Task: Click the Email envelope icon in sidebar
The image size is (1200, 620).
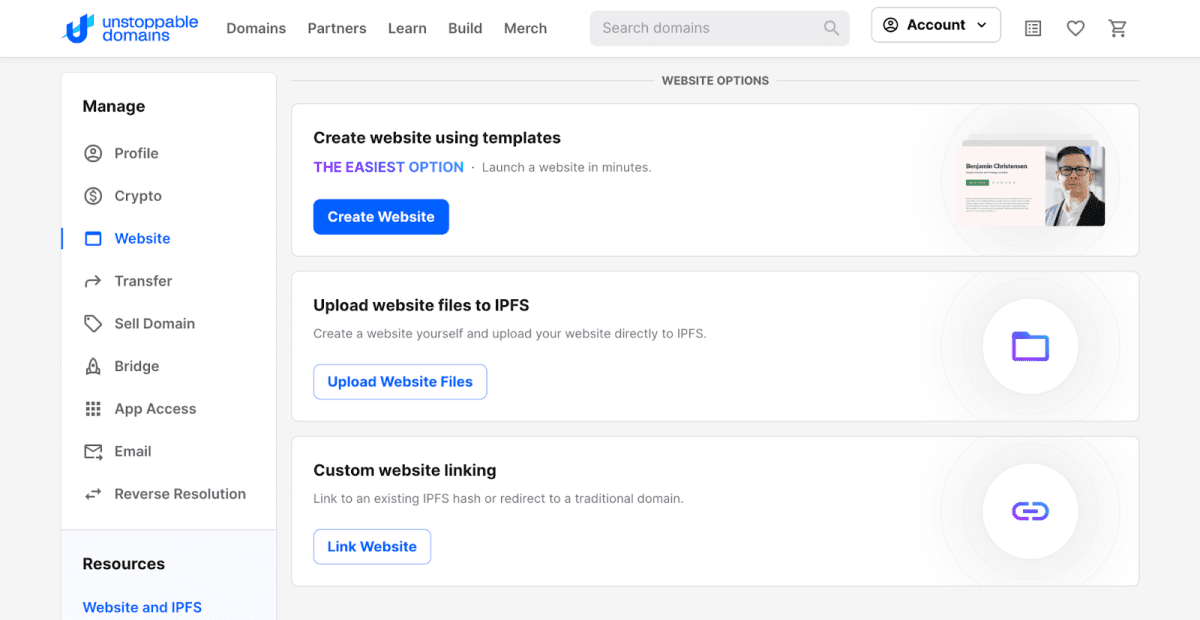Action: 93,451
